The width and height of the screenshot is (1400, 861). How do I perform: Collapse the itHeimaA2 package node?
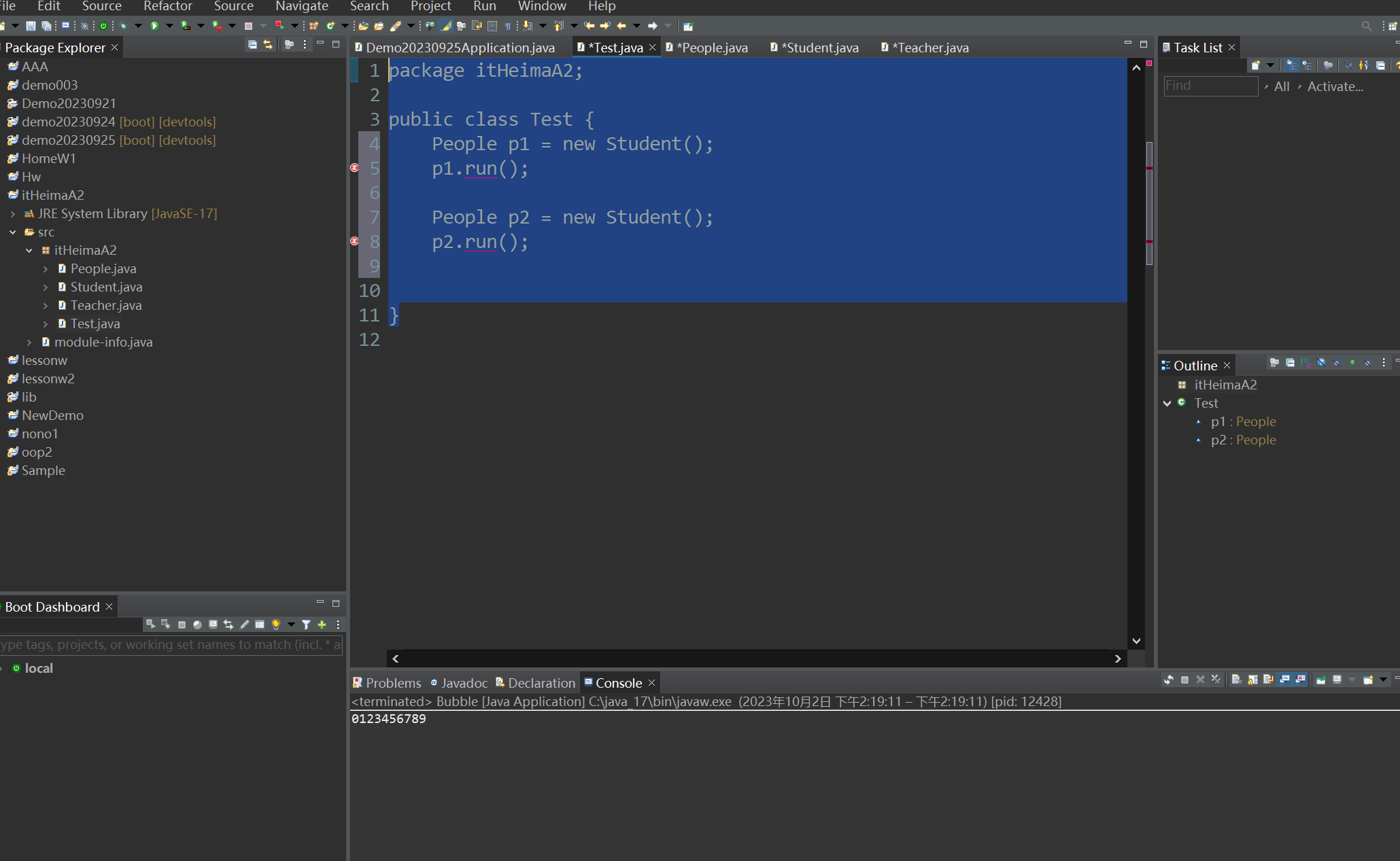tap(29, 251)
